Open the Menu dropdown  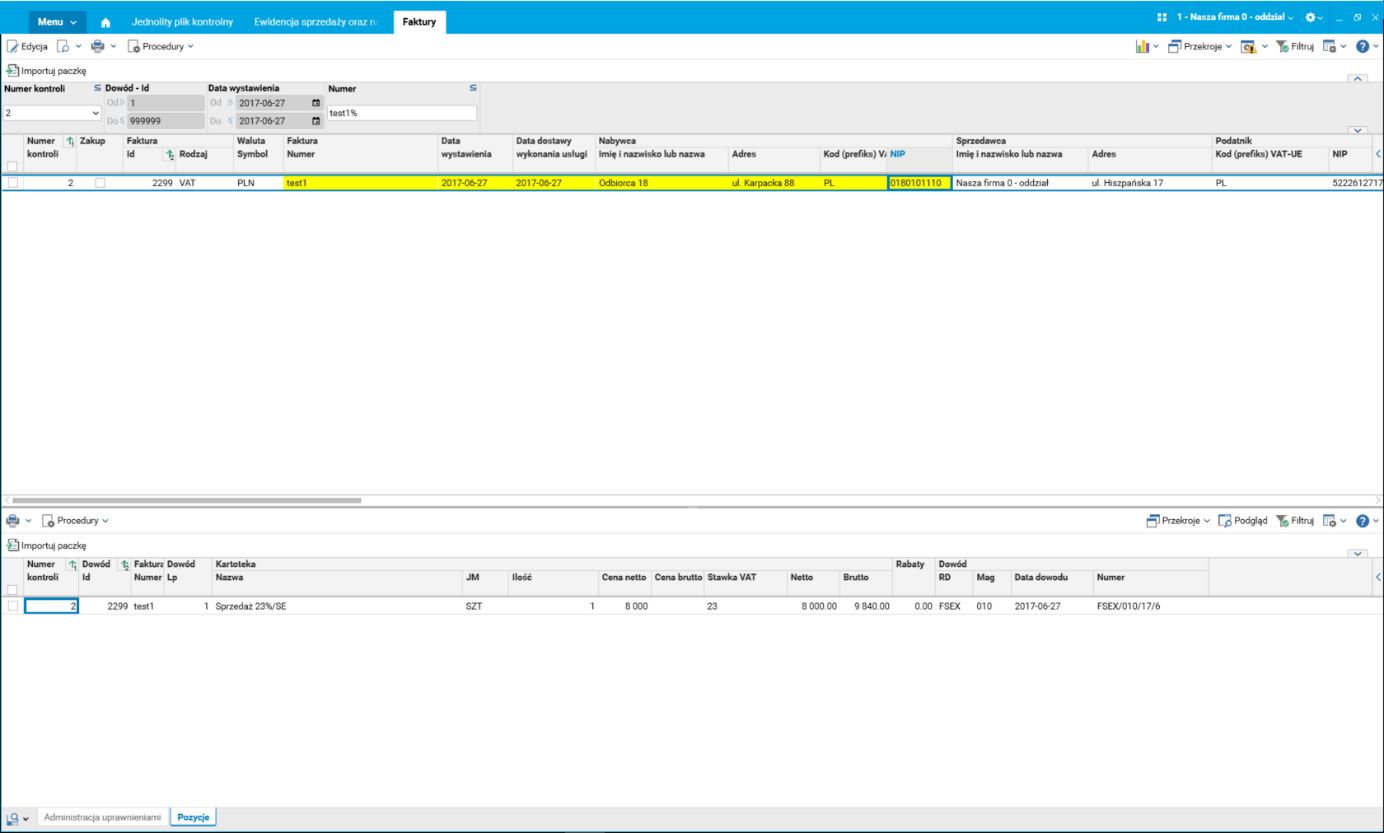(x=57, y=22)
